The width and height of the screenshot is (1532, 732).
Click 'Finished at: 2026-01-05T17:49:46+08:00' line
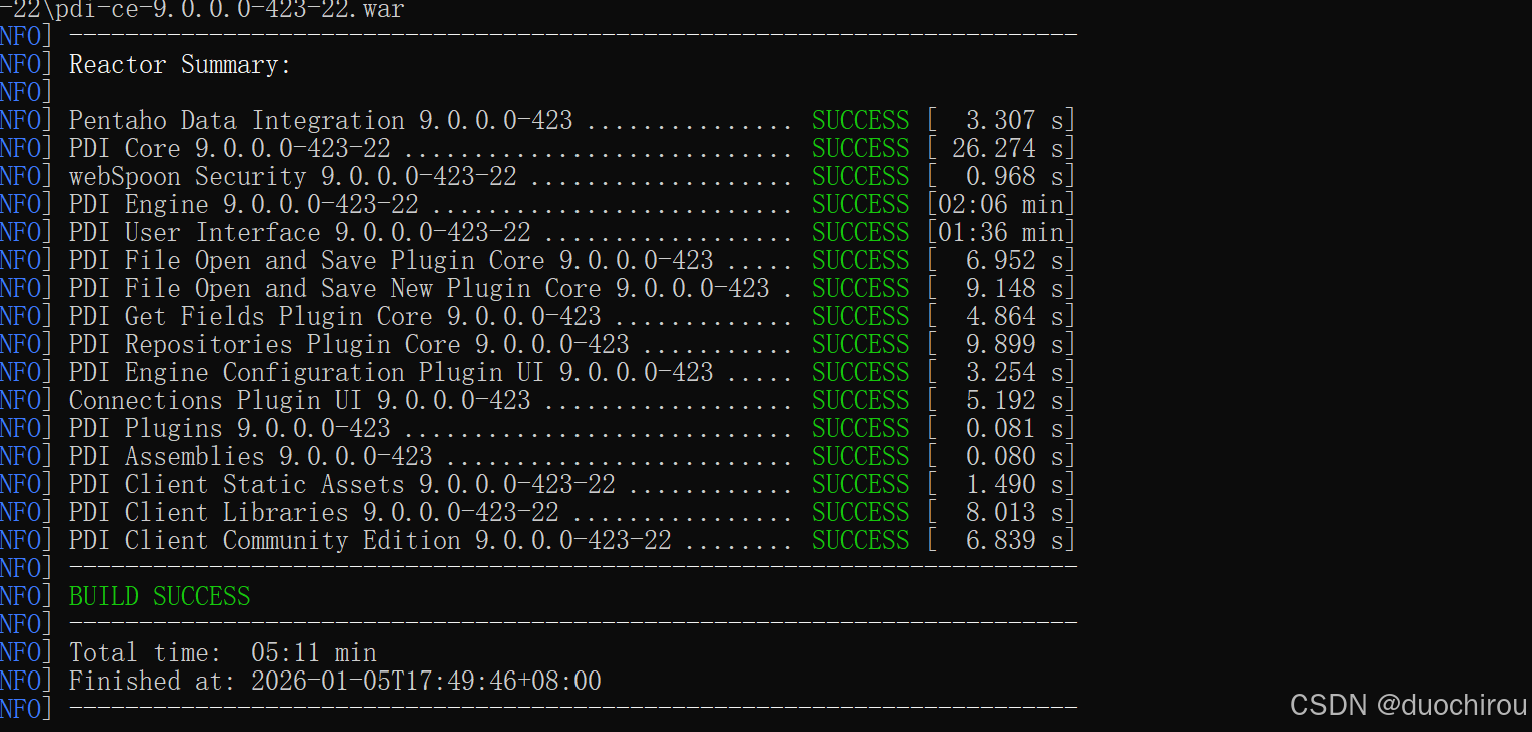pos(335,681)
